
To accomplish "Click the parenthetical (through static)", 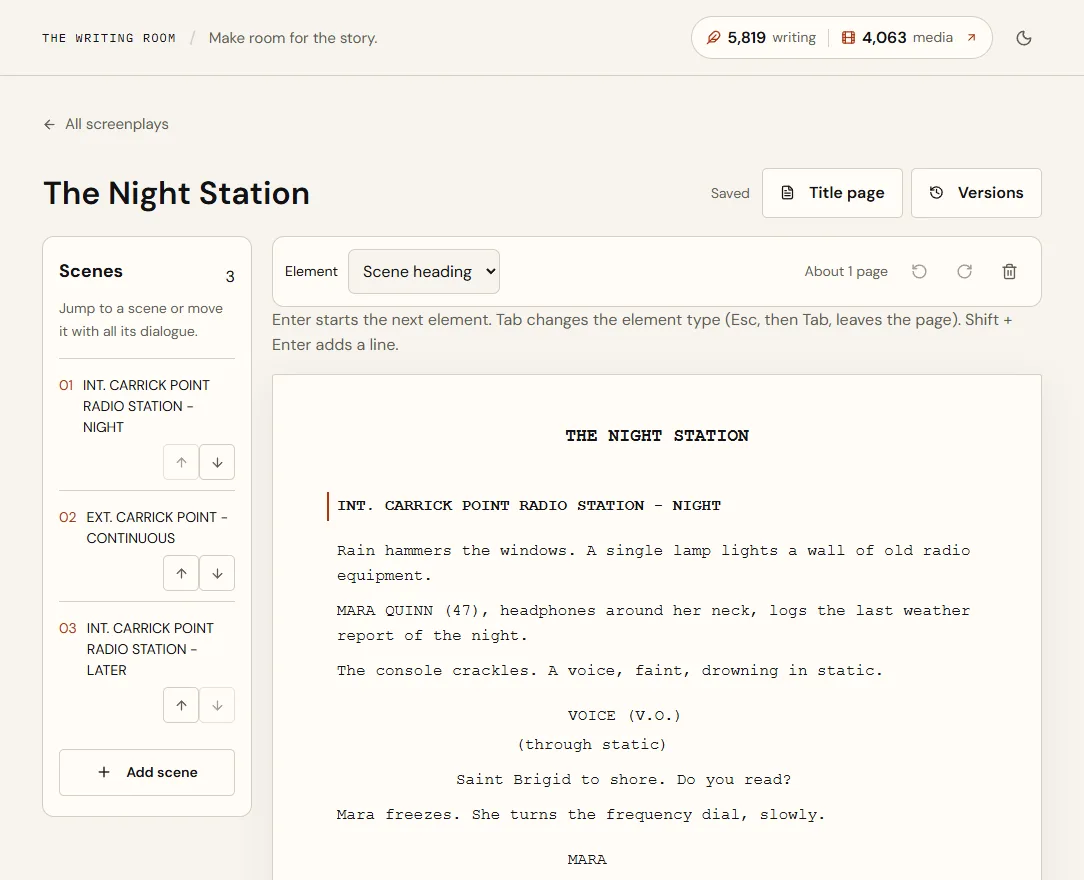I will coord(592,745).
